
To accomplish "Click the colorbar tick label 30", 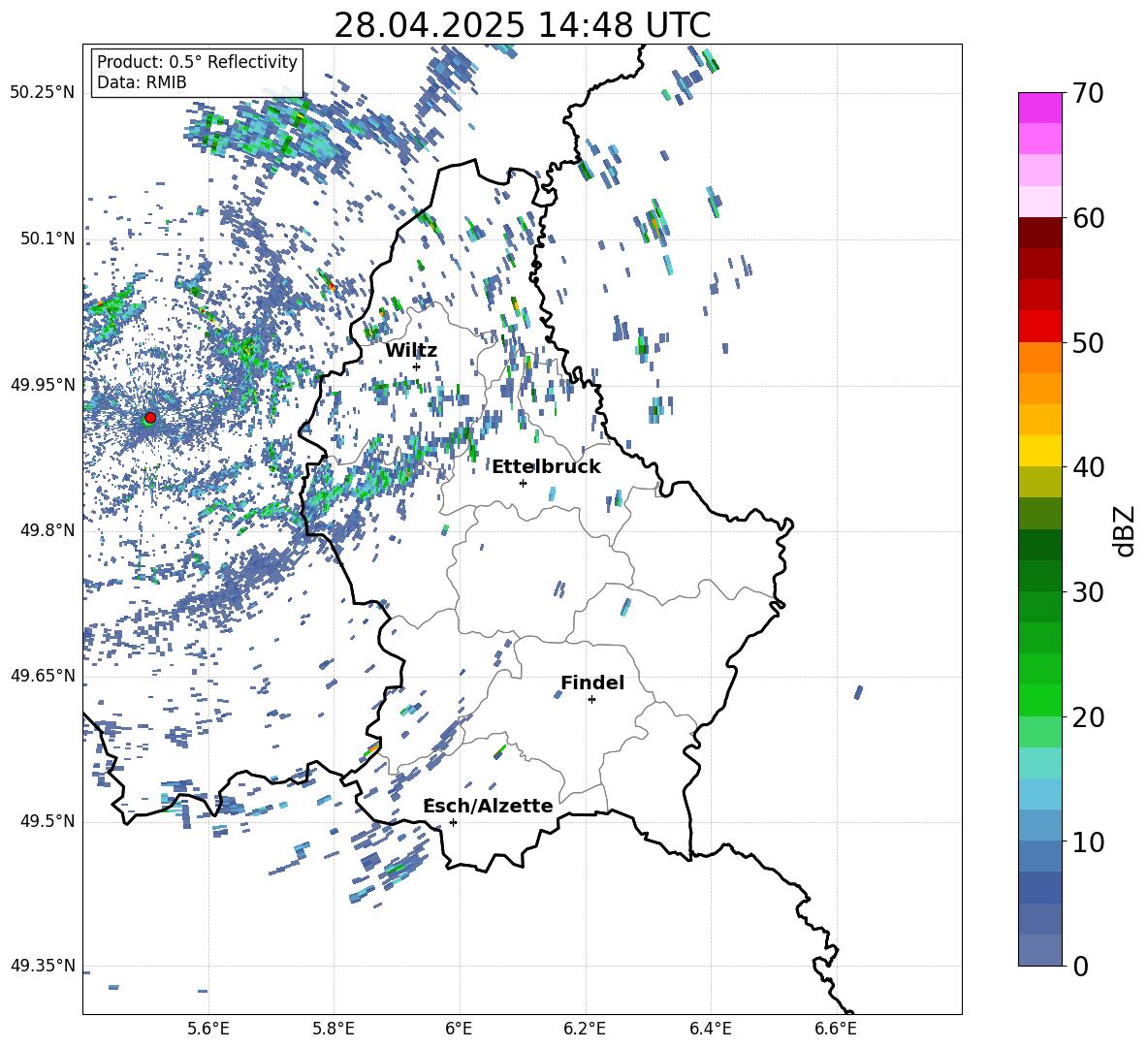I will tap(1088, 592).
